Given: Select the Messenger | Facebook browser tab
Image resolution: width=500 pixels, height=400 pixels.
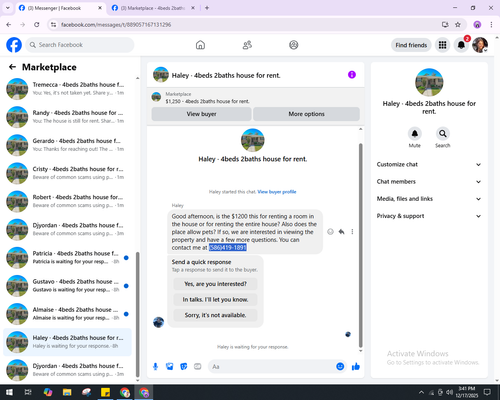Looking at the screenshot, I should [x=60, y=8].
